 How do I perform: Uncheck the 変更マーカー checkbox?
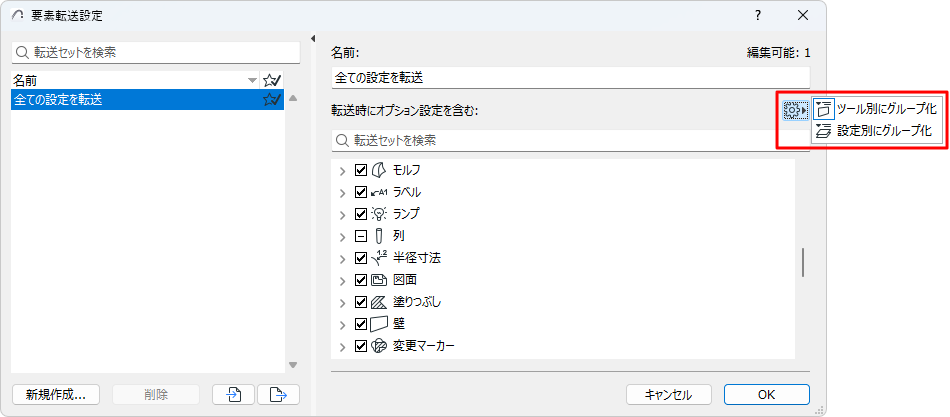pyautogui.click(x=360, y=346)
